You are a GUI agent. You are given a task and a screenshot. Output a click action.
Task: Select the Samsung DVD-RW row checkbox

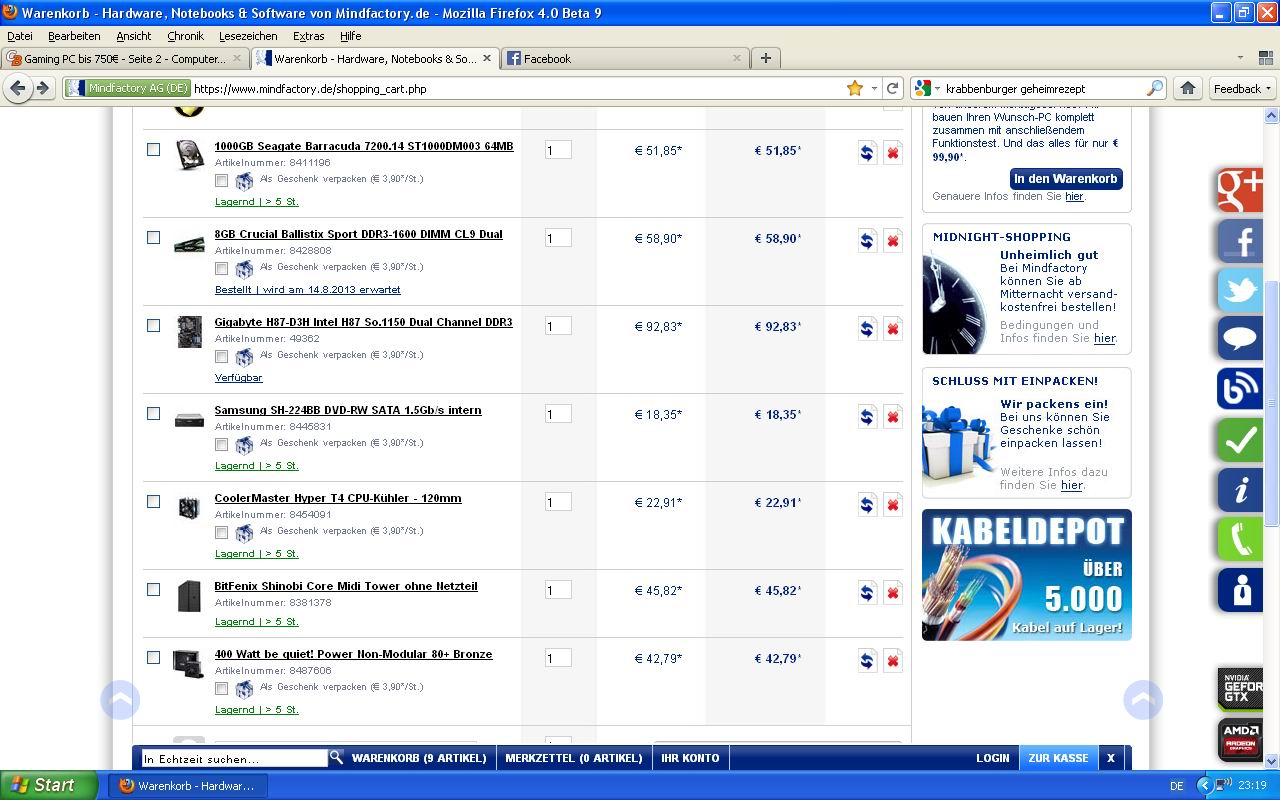(153, 413)
